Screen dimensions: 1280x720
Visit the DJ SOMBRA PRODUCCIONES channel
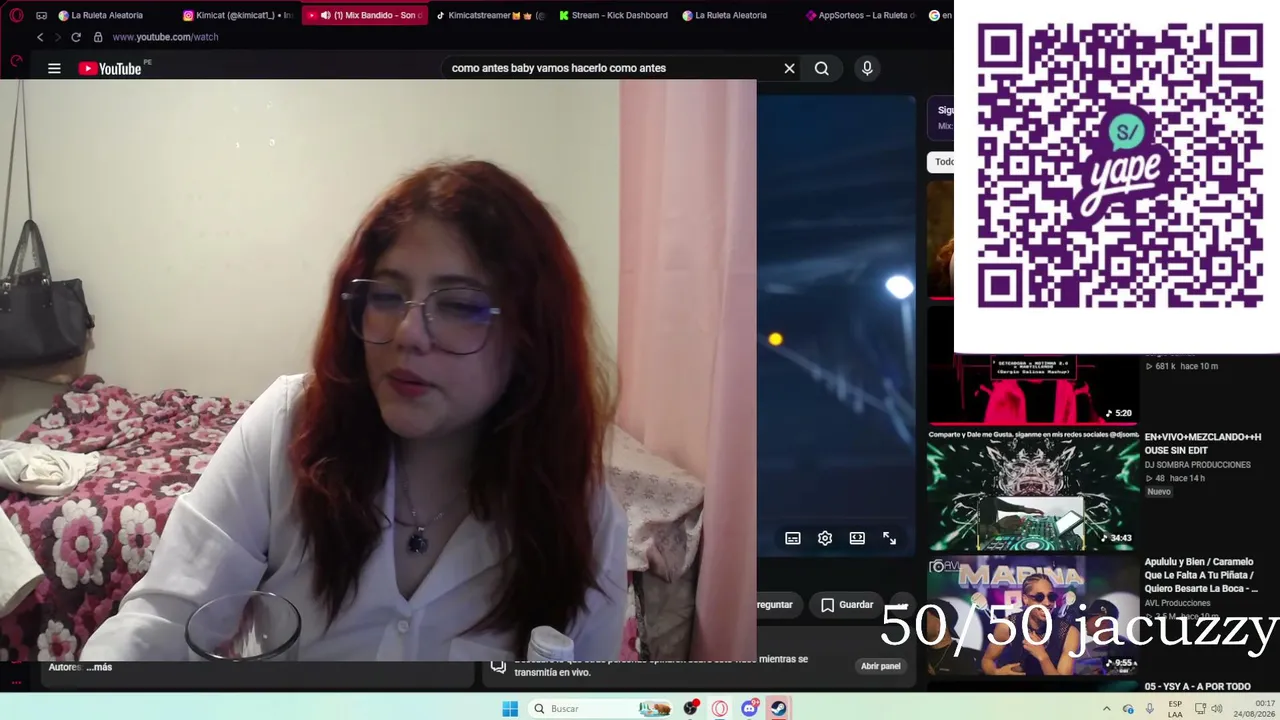[x=1198, y=465]
